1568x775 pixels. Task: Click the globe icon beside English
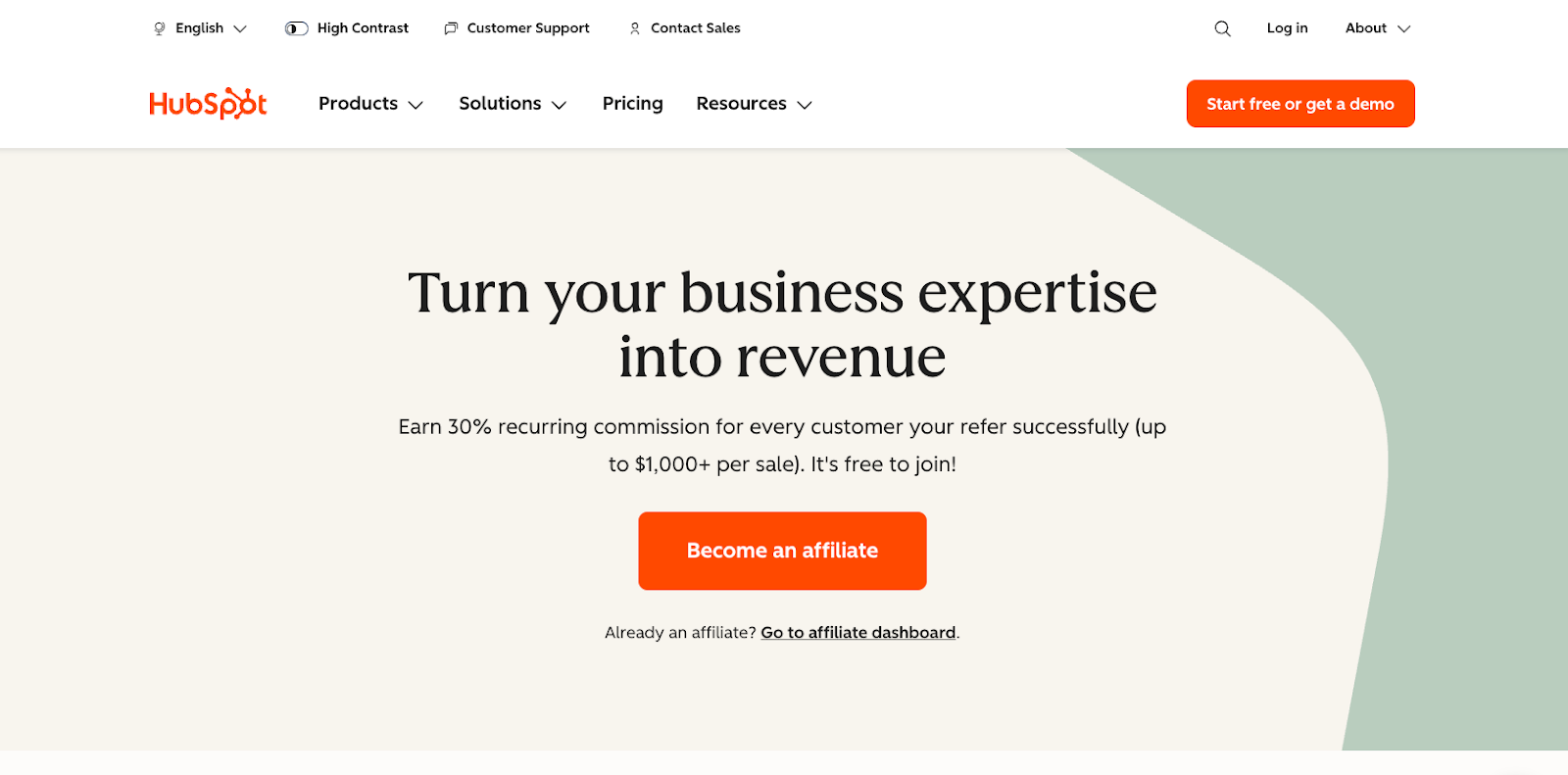(x=159, y=28)
